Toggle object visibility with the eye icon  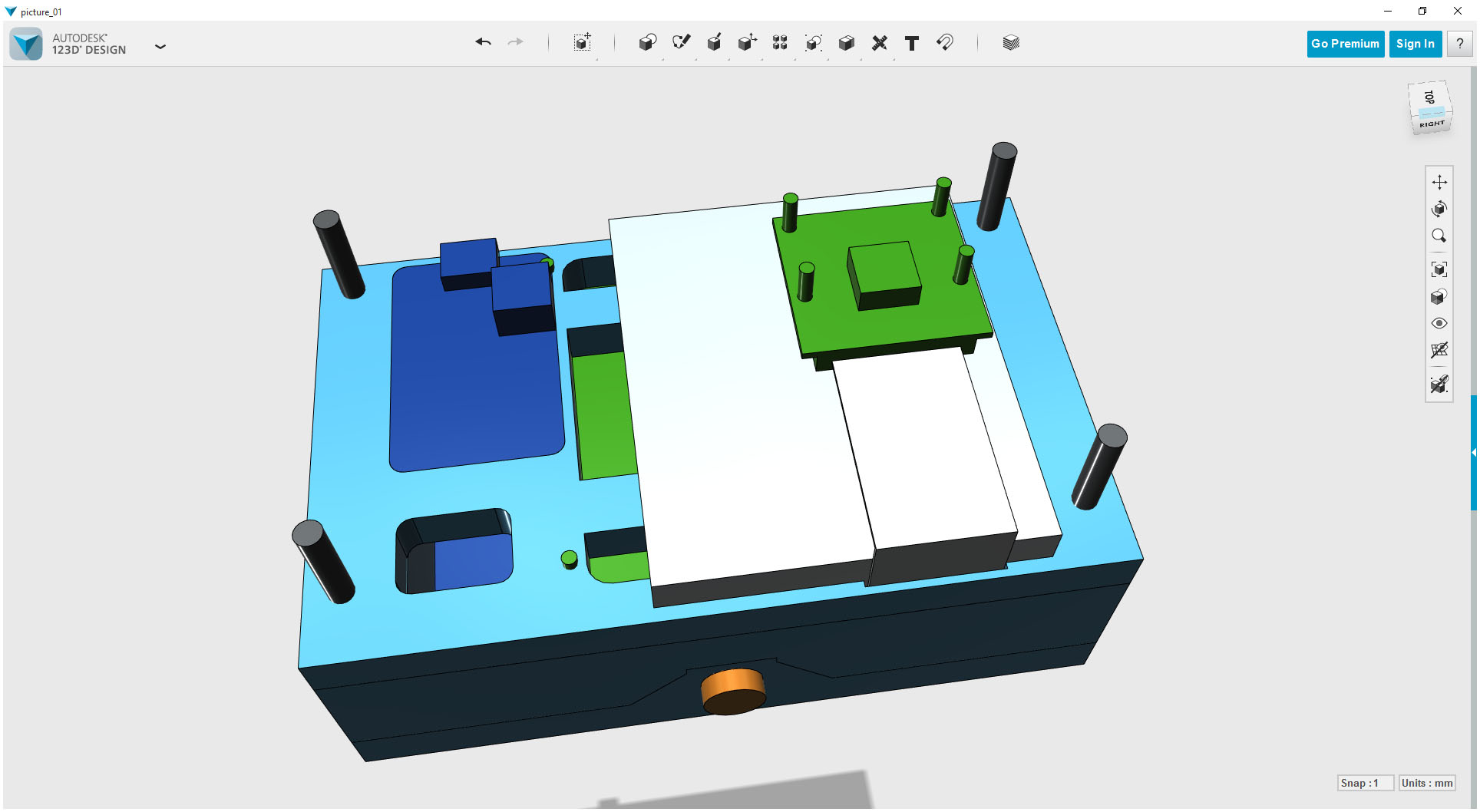point(1439,323)
